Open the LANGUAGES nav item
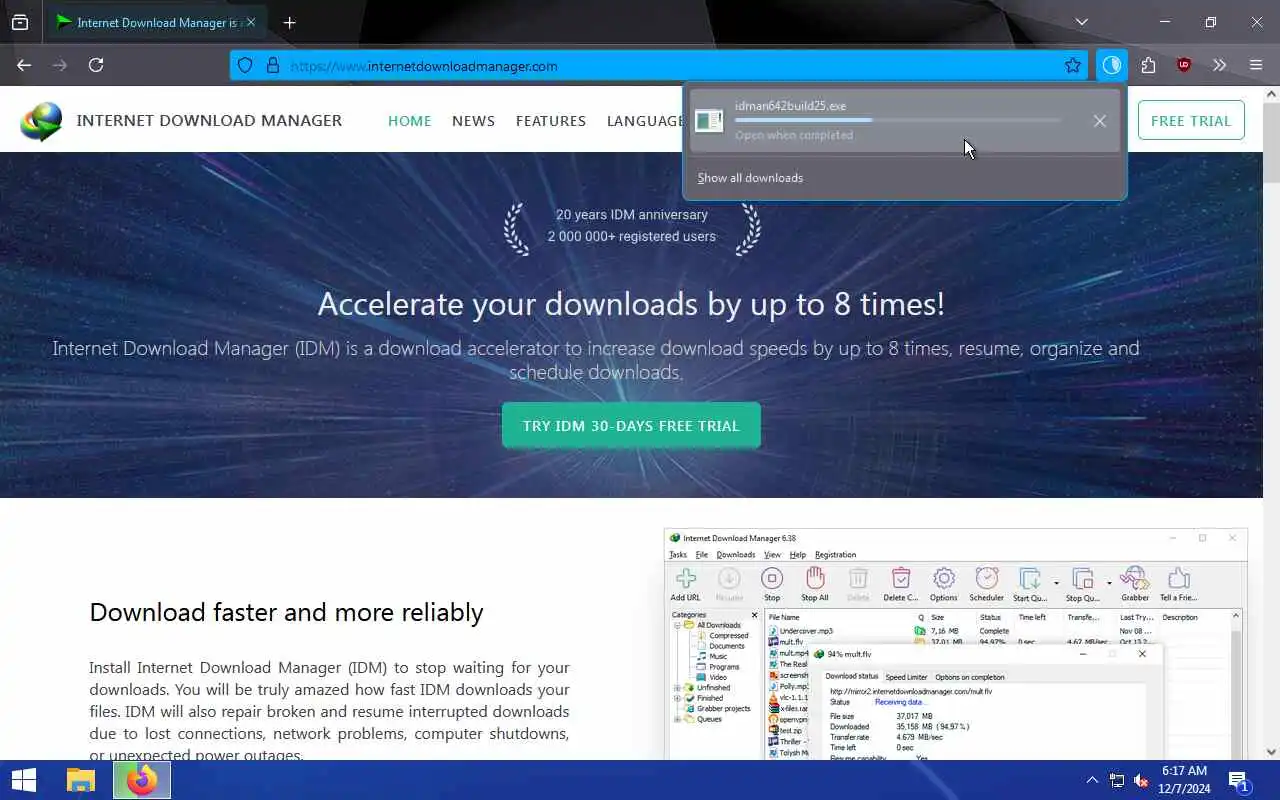This screenshot has height=800, width=1280. coord(645,120)
